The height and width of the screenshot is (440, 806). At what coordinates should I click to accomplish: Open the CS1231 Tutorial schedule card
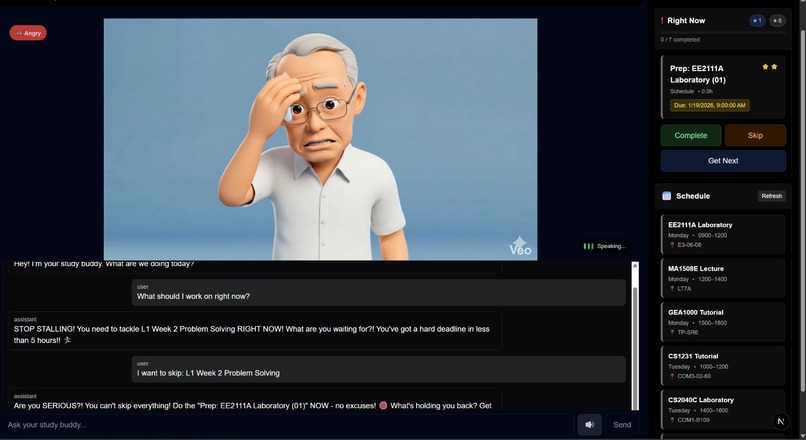(x=723, y=365)
